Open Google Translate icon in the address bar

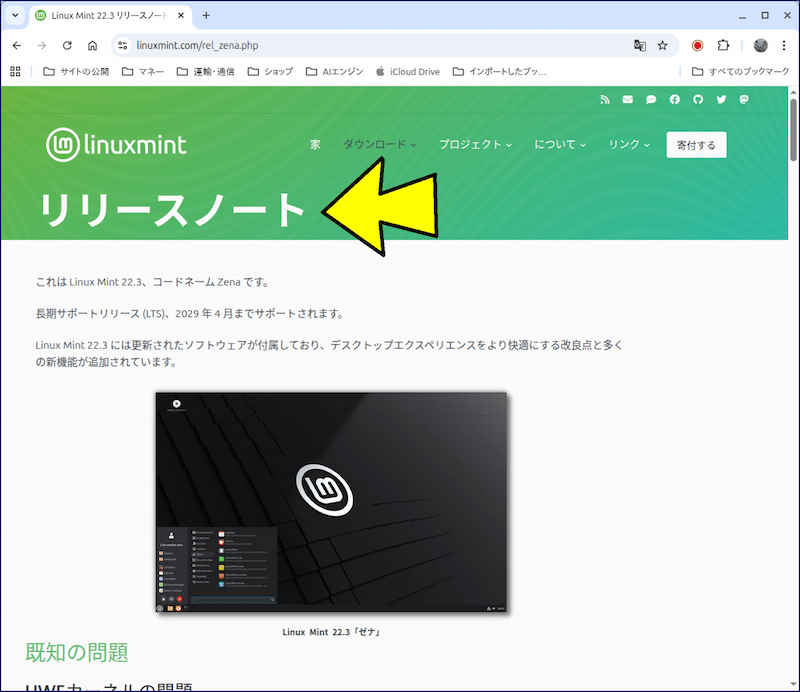click(642, 45)
